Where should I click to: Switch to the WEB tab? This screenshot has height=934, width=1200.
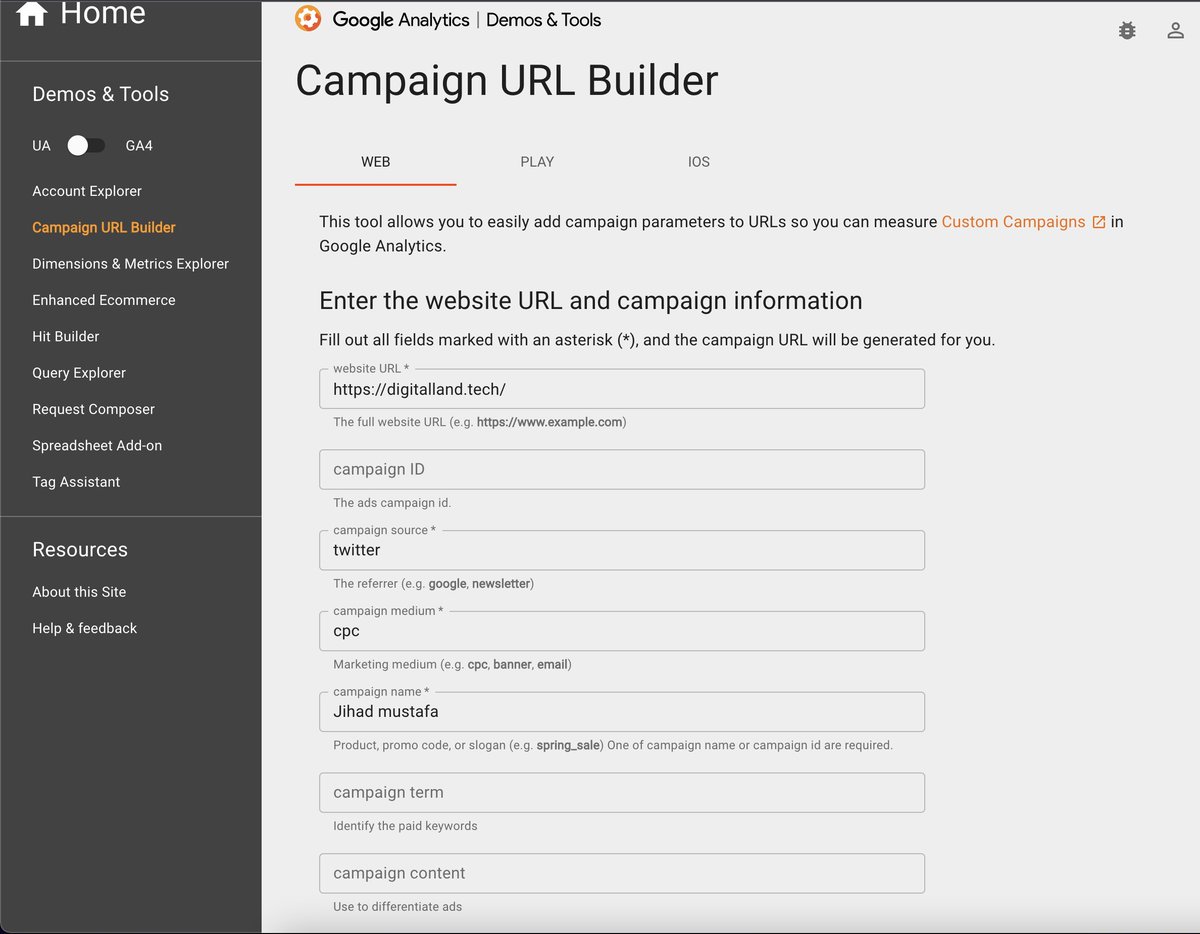[375, 162]
